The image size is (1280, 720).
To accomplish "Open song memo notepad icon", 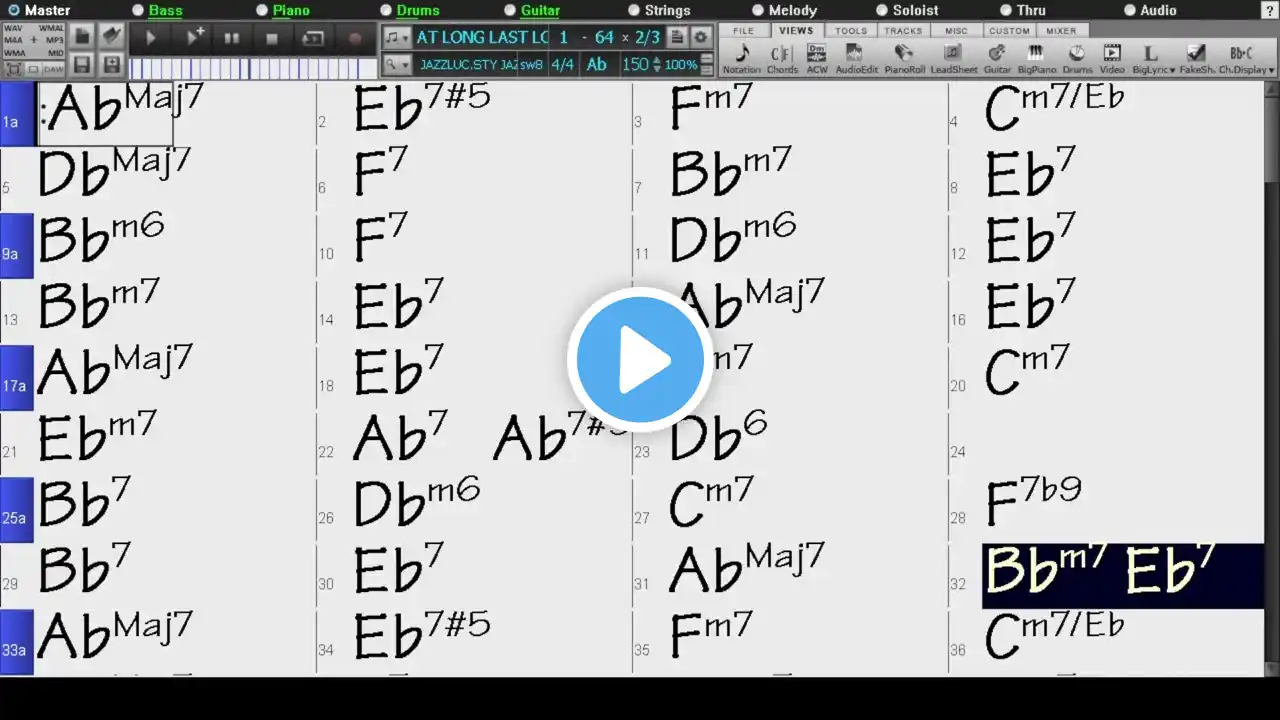I will click(x=677, y=37).
